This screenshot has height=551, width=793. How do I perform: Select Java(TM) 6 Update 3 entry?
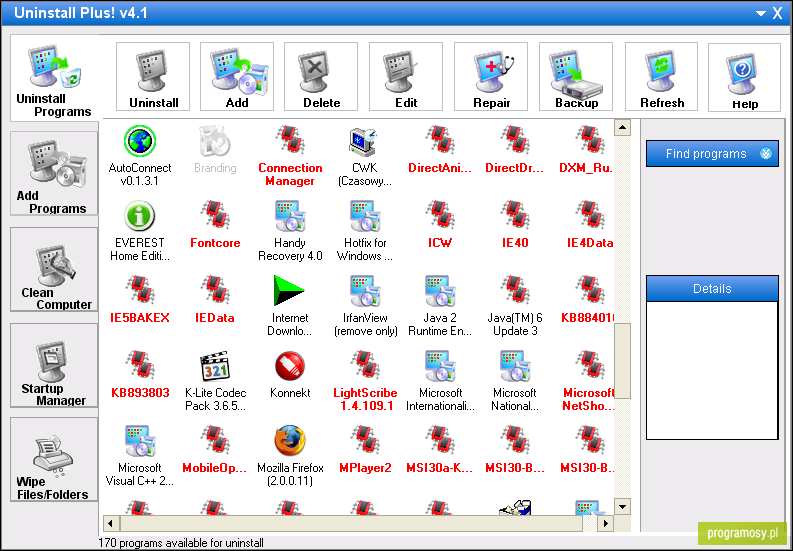[x=514, y=306]
